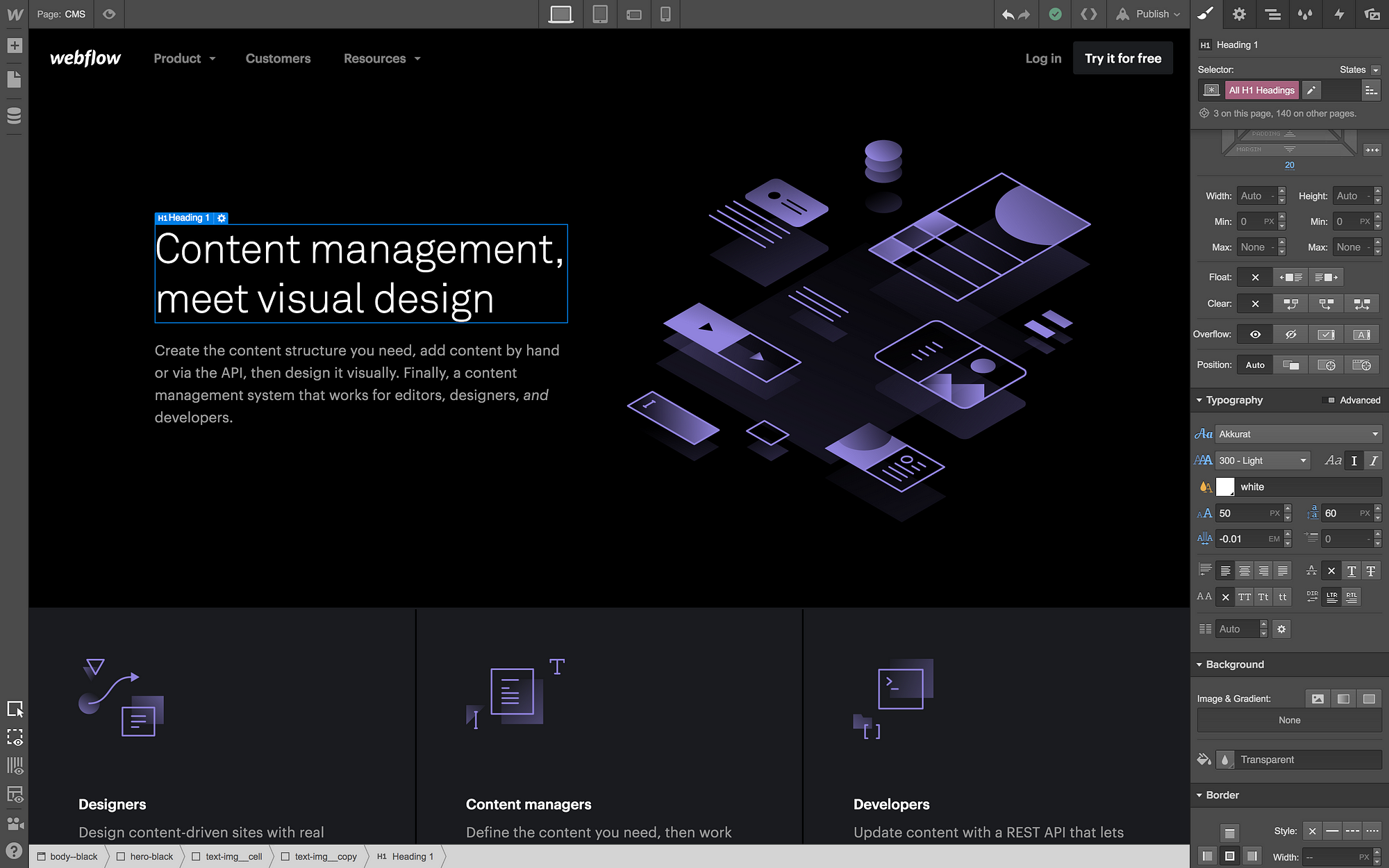Click the white color swatch for text color

point(1227,487)
